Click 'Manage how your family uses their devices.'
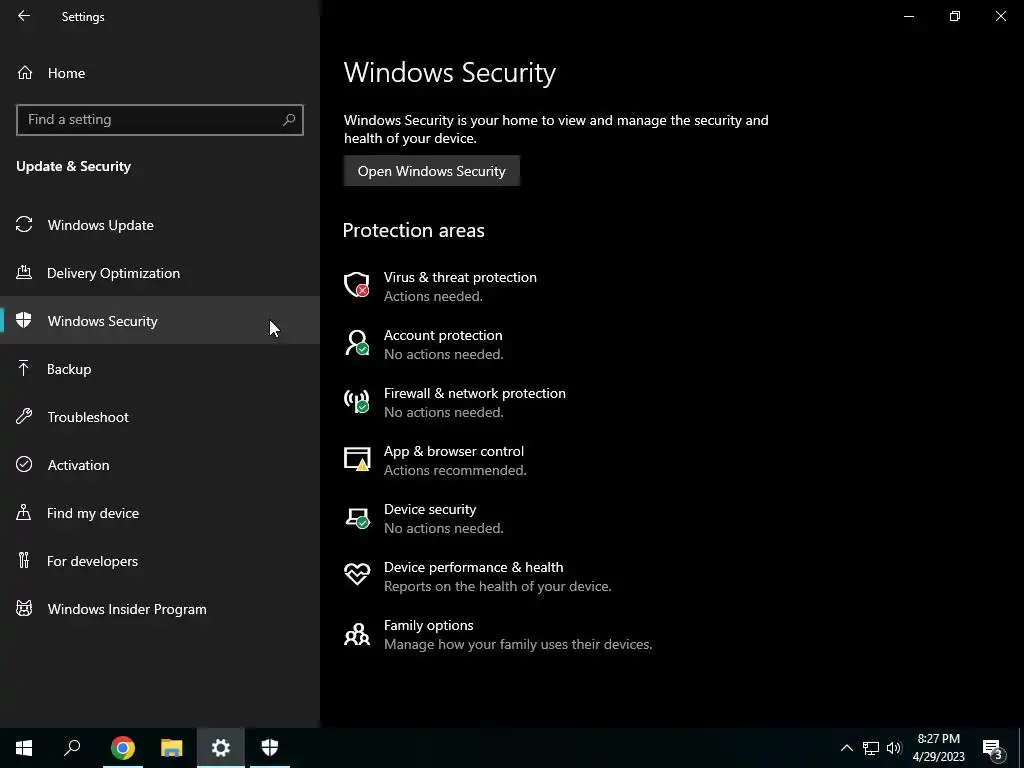 tap(517, 645)
